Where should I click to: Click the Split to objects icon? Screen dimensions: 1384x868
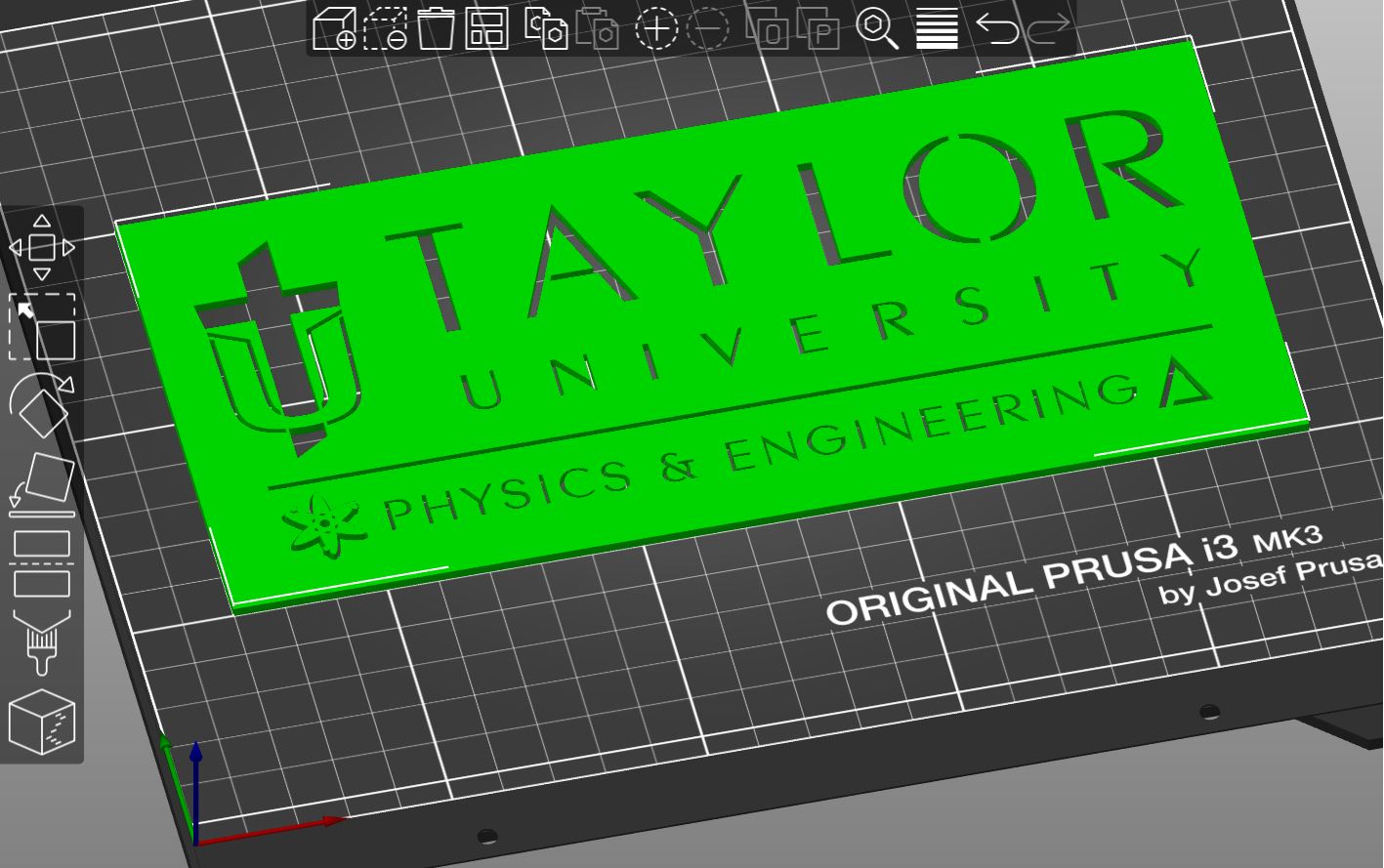[772, 30]
